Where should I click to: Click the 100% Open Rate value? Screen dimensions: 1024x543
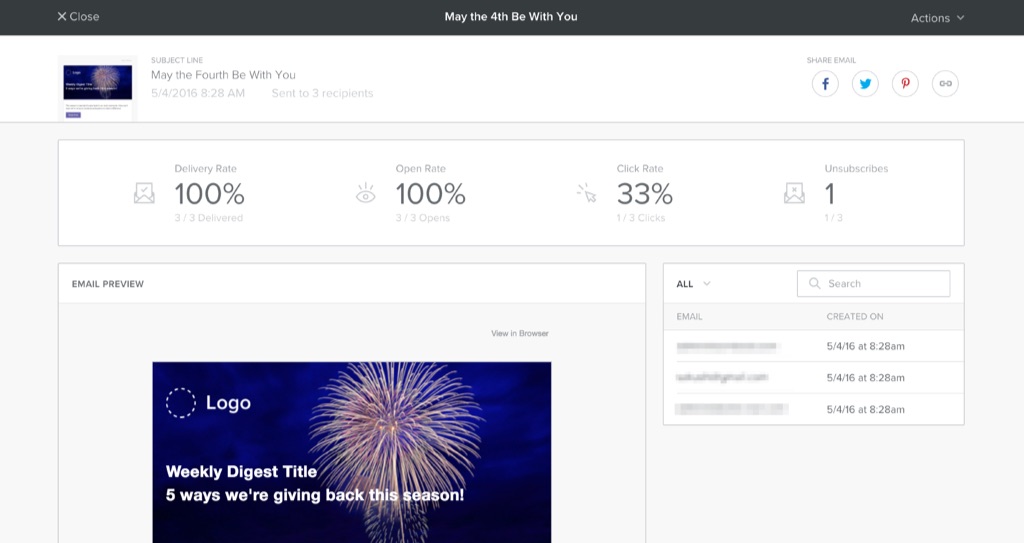click(x=430, y=194)
